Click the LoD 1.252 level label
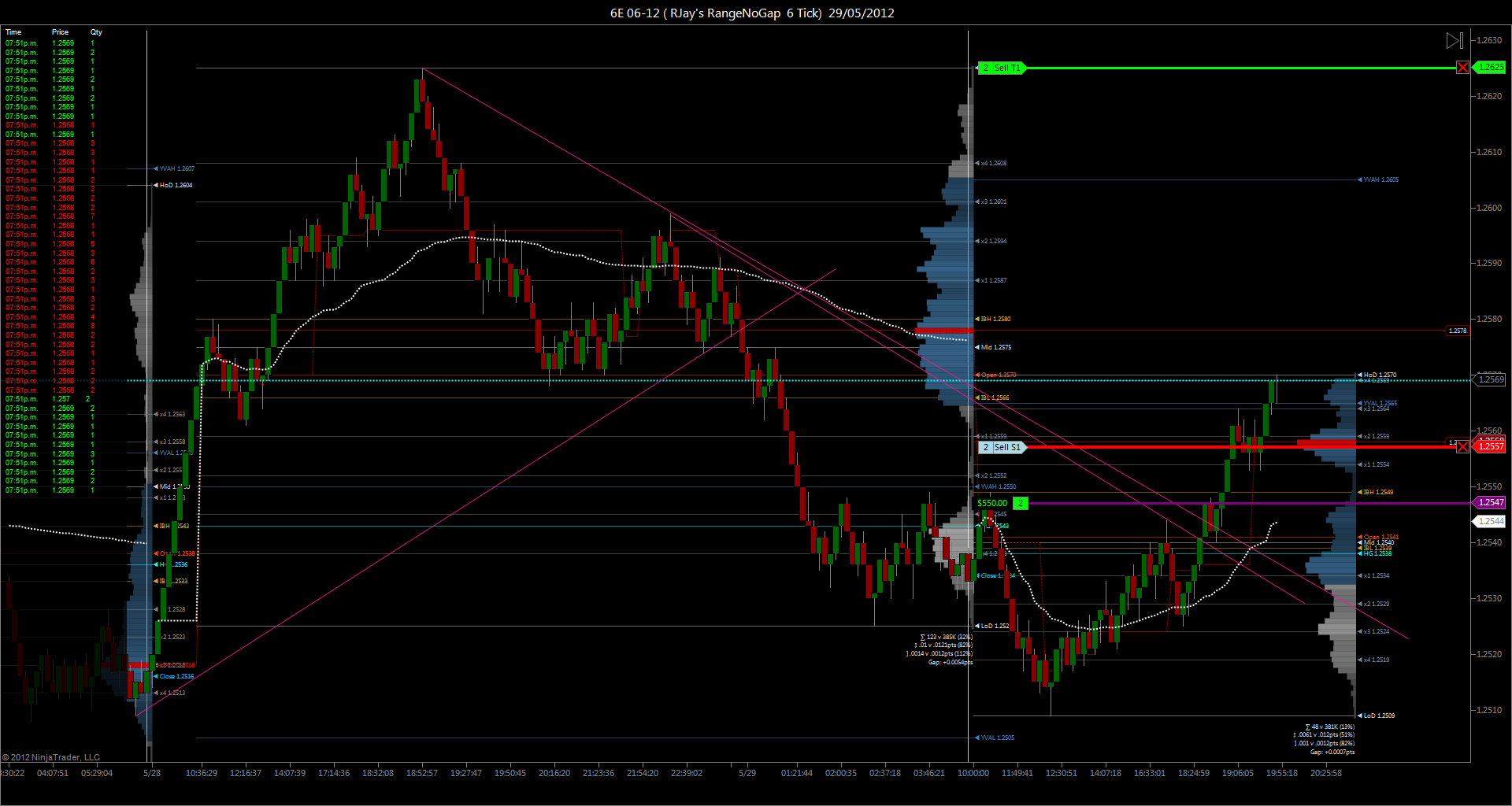The width and height of the screenshot is (1512, 806). pyautogui.click(x=992, y=627)
